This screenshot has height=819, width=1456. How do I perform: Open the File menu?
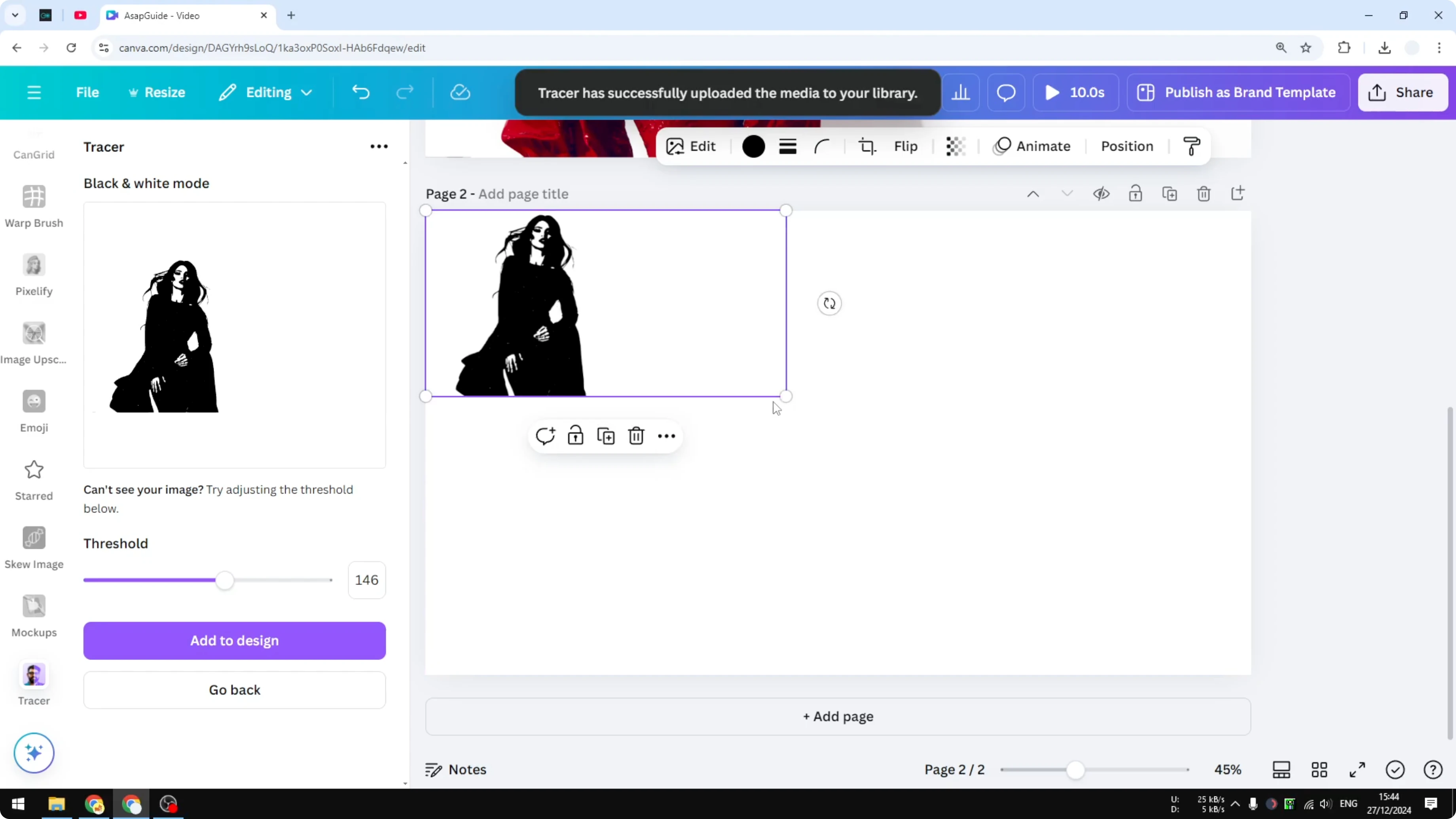click(87, 92)
